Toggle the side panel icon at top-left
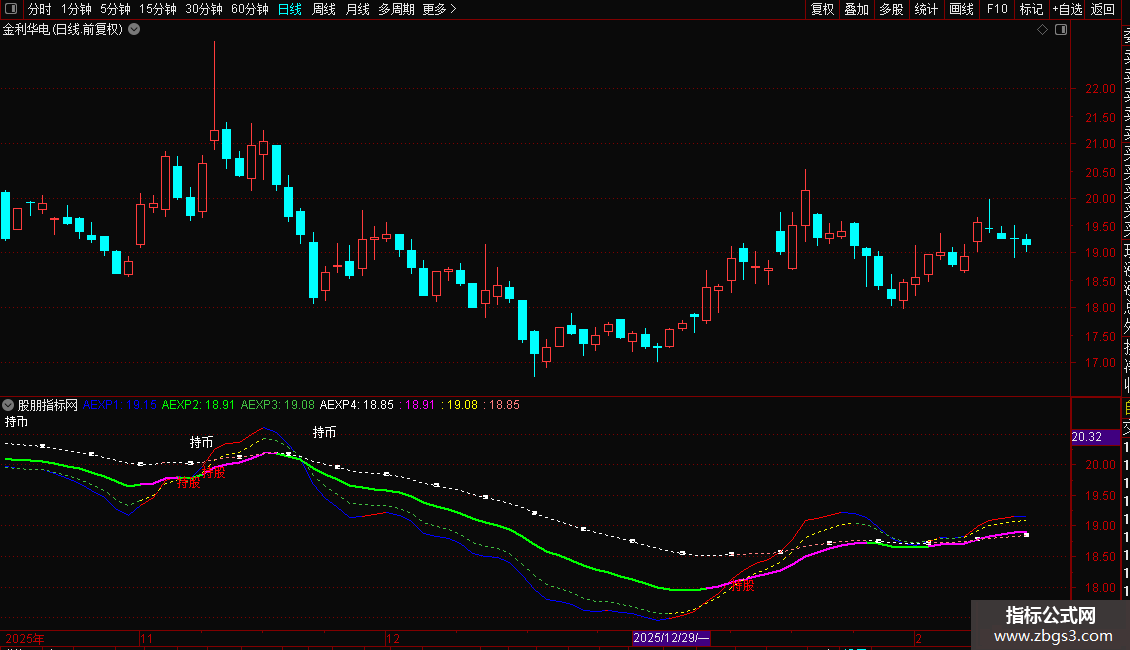The height and width of the screenshot is (650, 1130). 11,9
